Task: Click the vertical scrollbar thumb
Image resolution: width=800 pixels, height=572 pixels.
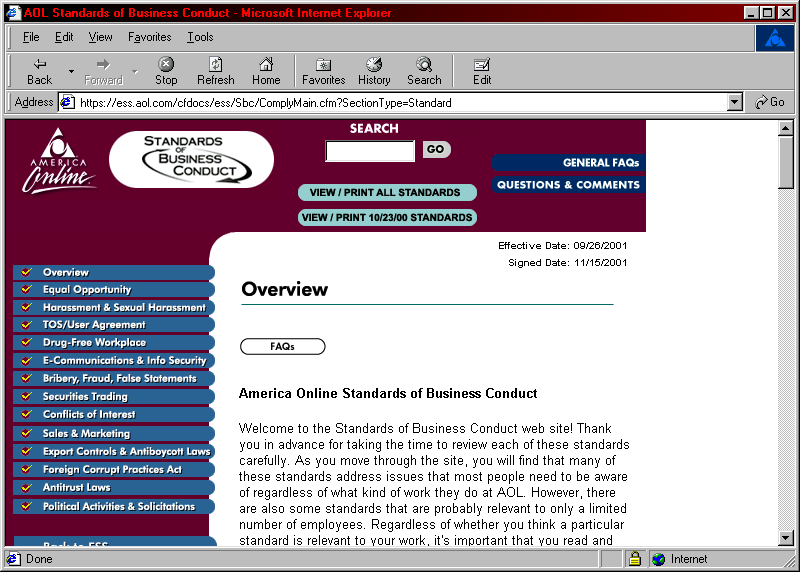Action: point(786,162)
